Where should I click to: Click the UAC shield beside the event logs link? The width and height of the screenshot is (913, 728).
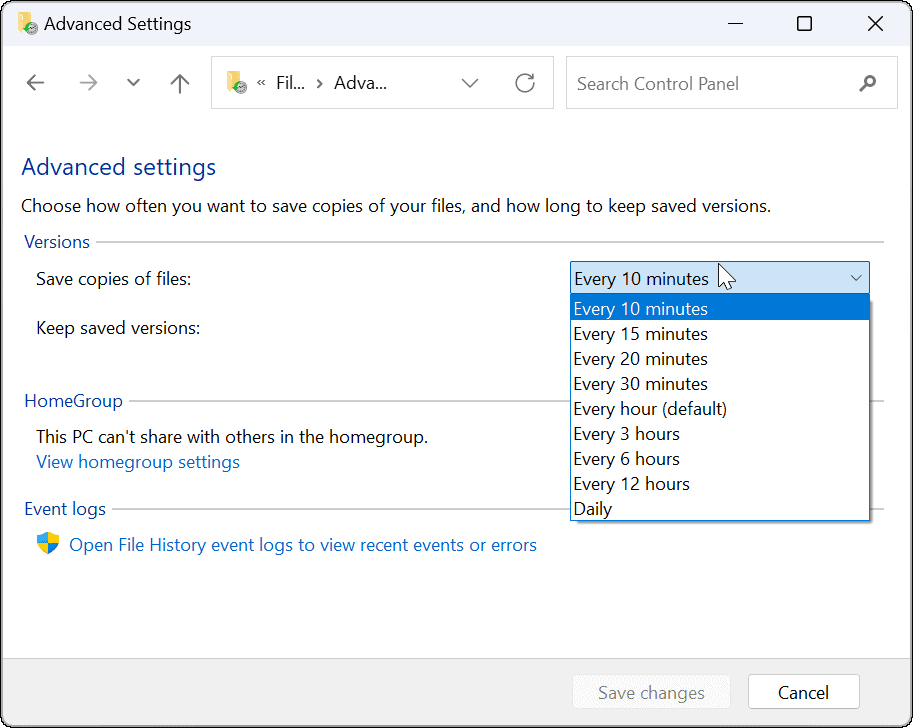(44, 545)
